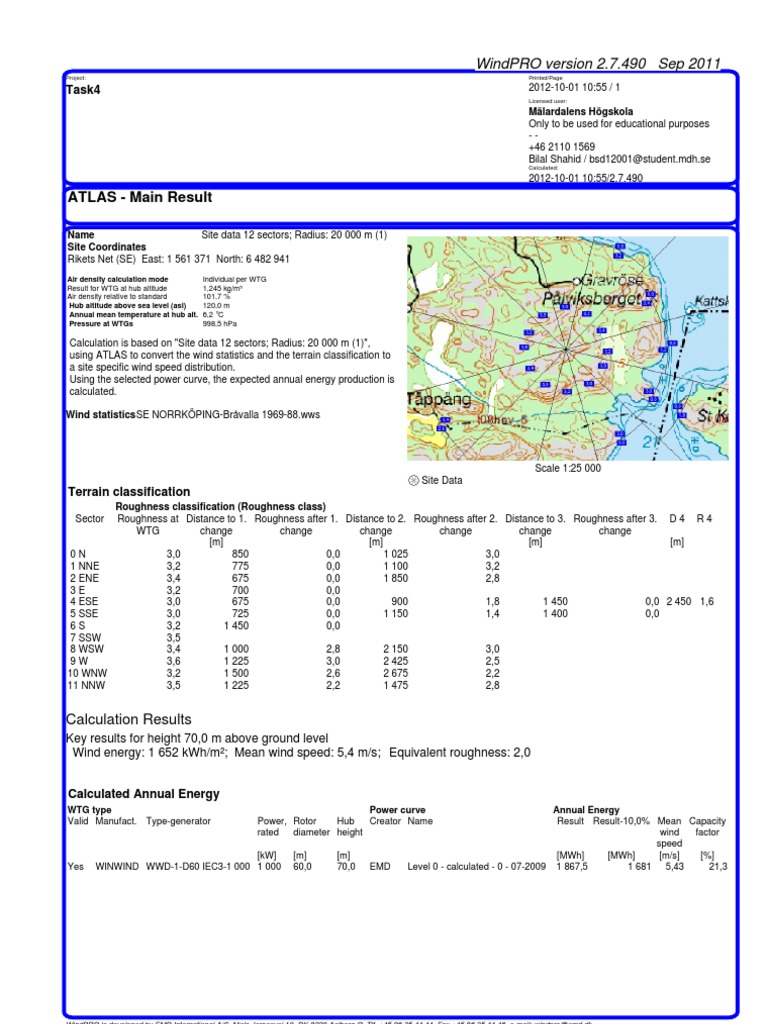
Task: Select the capacity factor value 21,3
Action: [716, 867]
